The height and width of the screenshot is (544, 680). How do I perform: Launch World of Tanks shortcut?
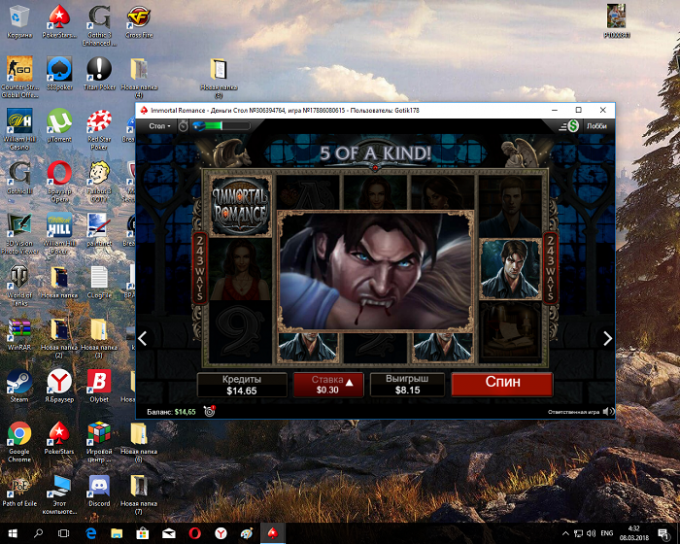[20, 285]
